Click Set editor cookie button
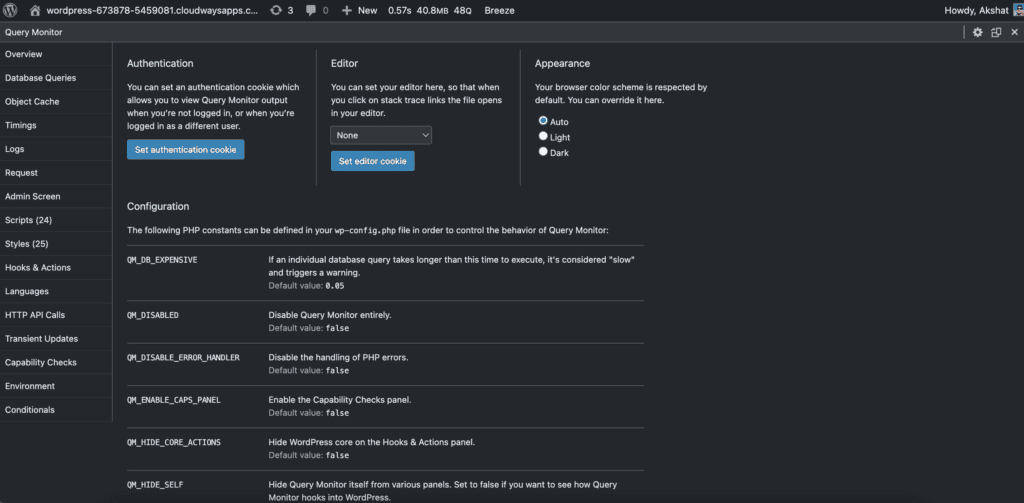Screen dimensions: 1024x503 (373, 161)
